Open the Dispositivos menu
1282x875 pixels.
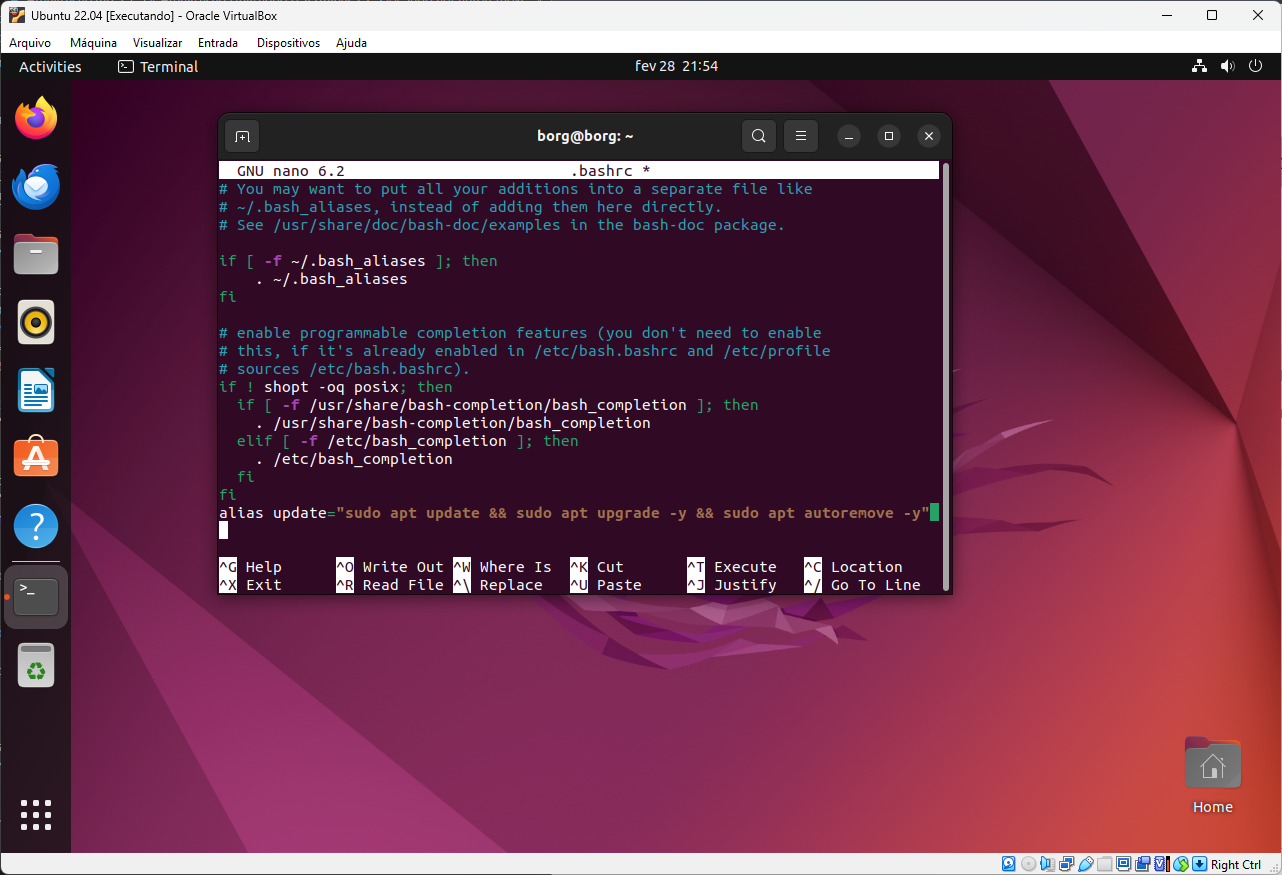pyautogui.click(x=288, y=43)
